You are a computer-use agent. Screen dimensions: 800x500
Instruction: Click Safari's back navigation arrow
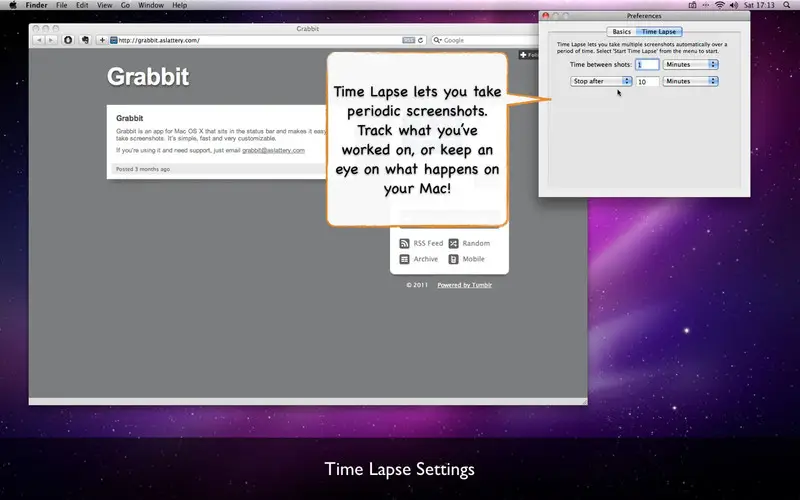click(x=39, y=40)
